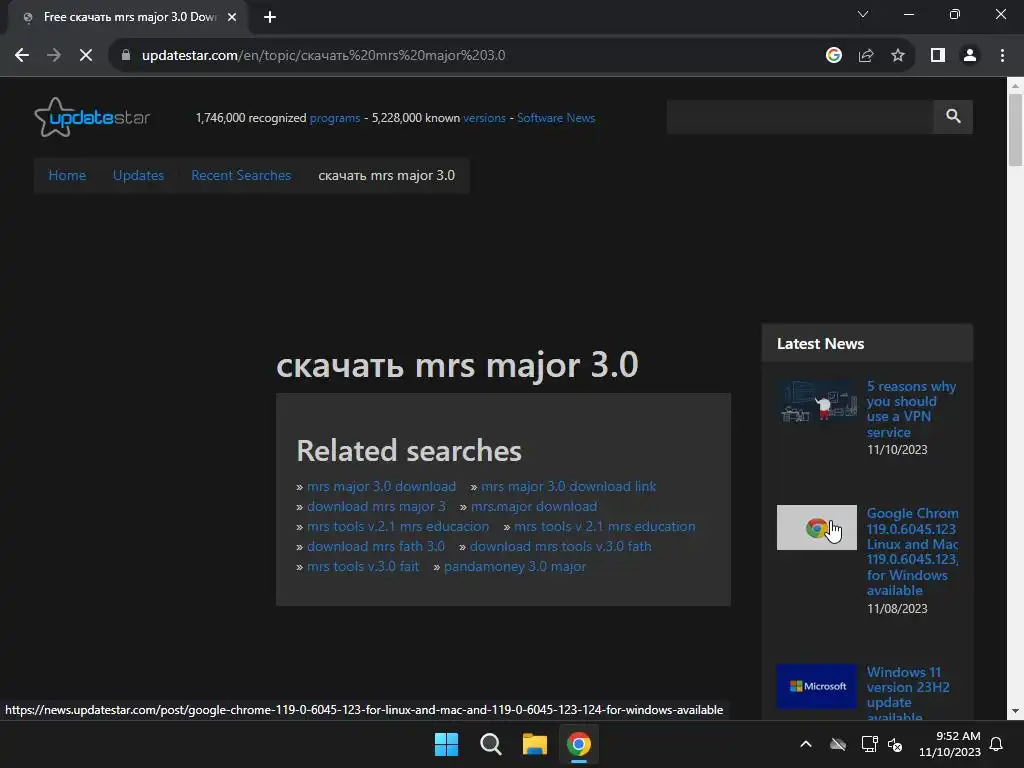Open the Google Chrome news thumbnail

click(x=816, y=528)
